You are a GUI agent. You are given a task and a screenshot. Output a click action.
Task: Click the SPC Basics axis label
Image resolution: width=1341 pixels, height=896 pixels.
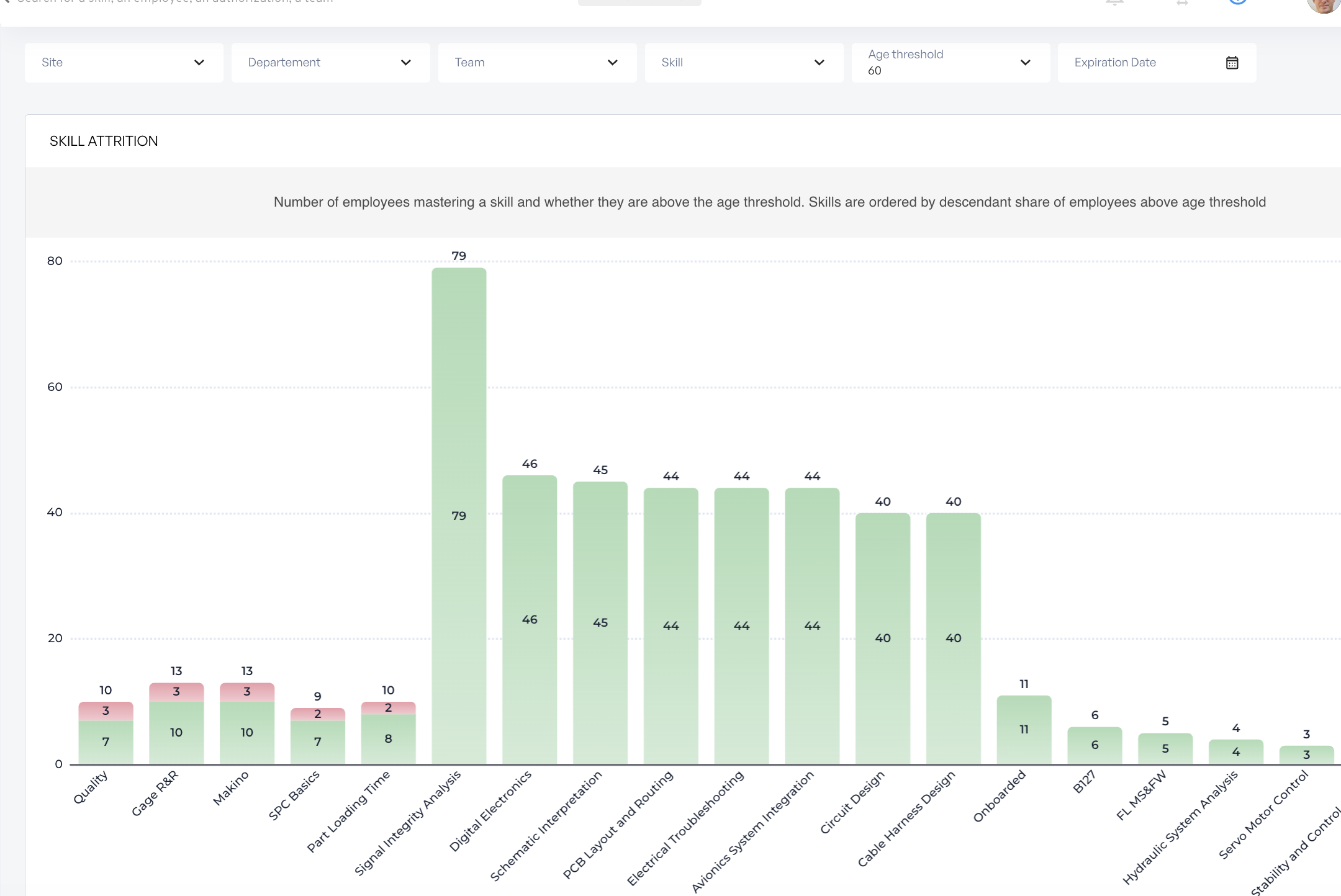(294, 795)
